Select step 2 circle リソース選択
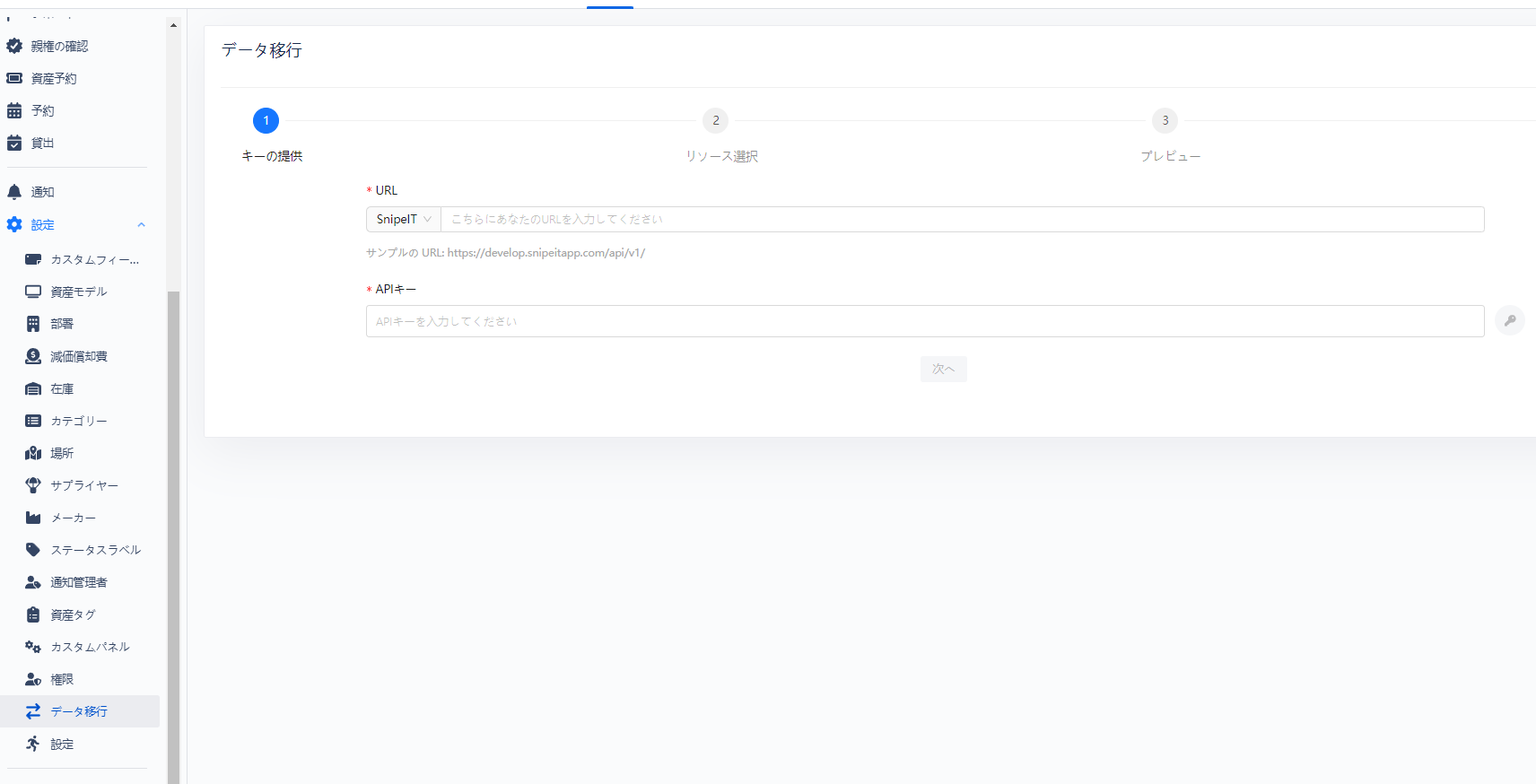1536x784 pixels. pos(716,120)
